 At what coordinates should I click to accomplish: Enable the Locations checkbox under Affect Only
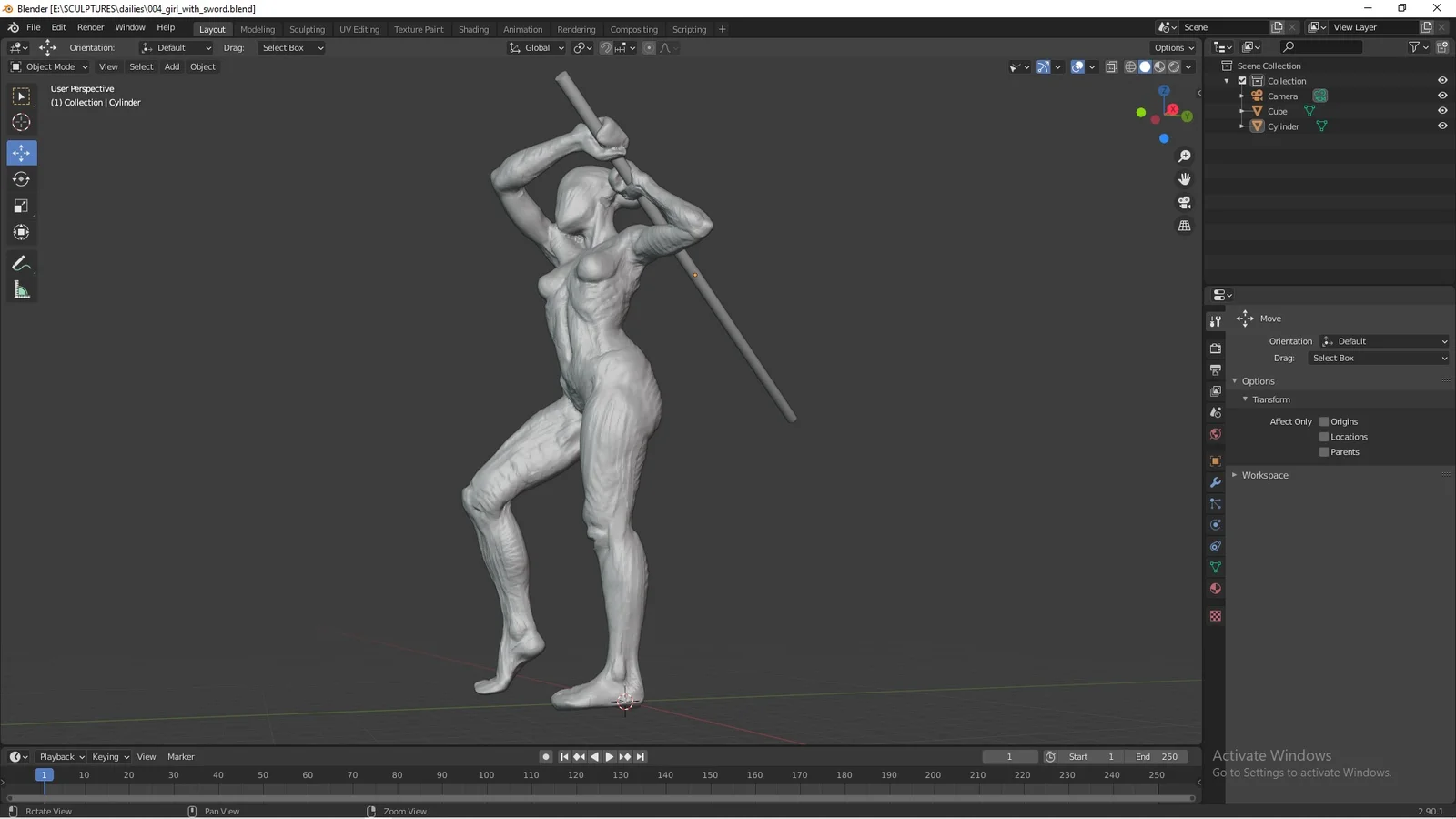point(1324,437)
